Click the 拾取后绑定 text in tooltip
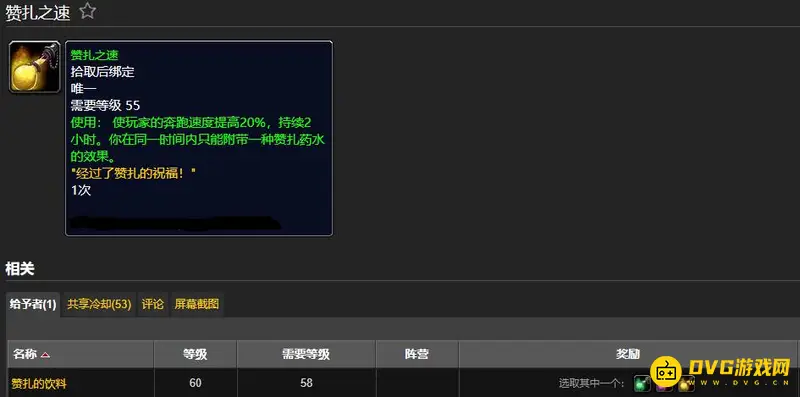The height and width of the screenshot is (397, 800). (103, 72)
